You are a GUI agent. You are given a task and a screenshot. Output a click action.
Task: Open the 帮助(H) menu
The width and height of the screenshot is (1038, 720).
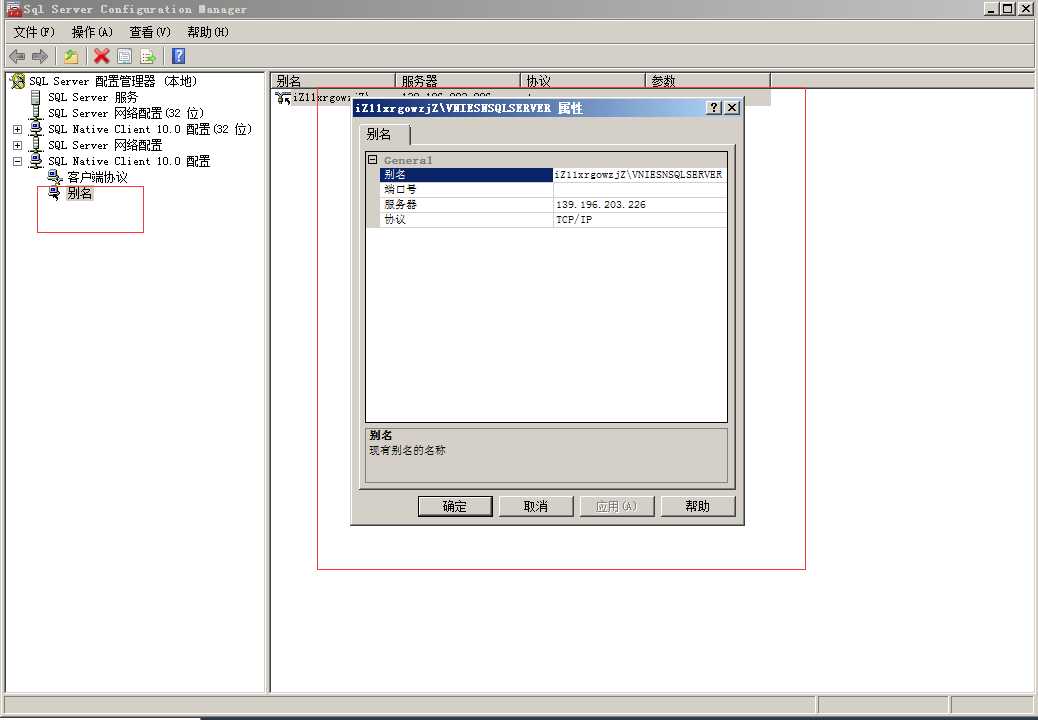tap(208, 32)
